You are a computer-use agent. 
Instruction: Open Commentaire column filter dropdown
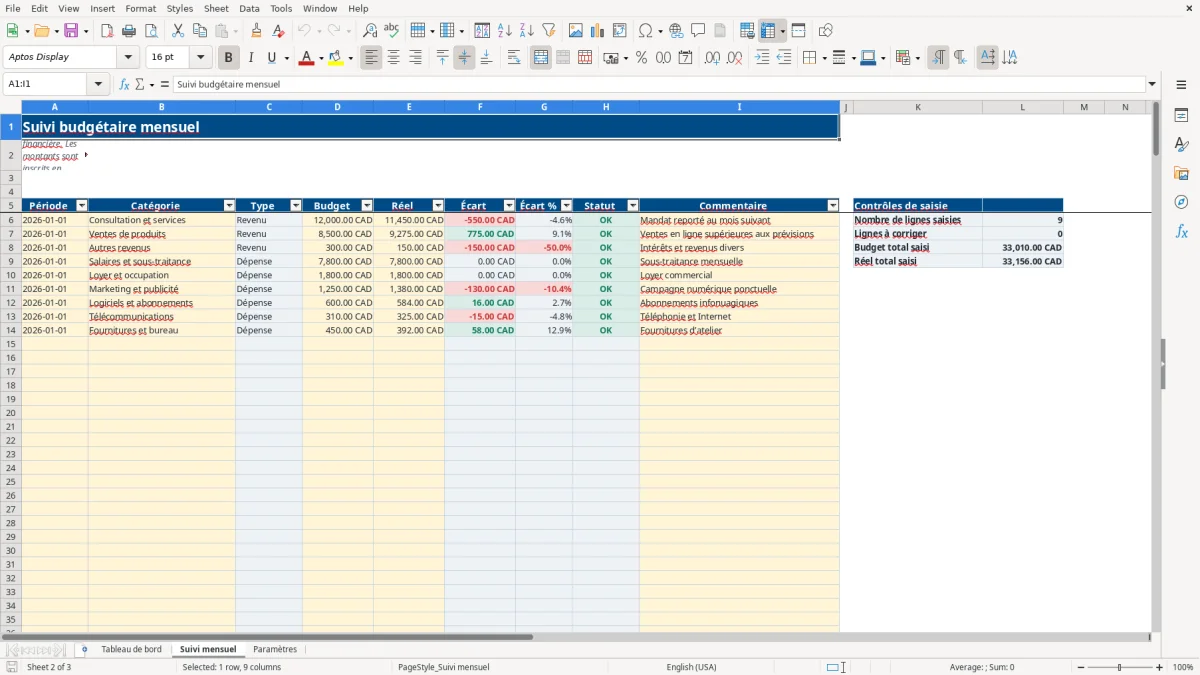[833, 206]
